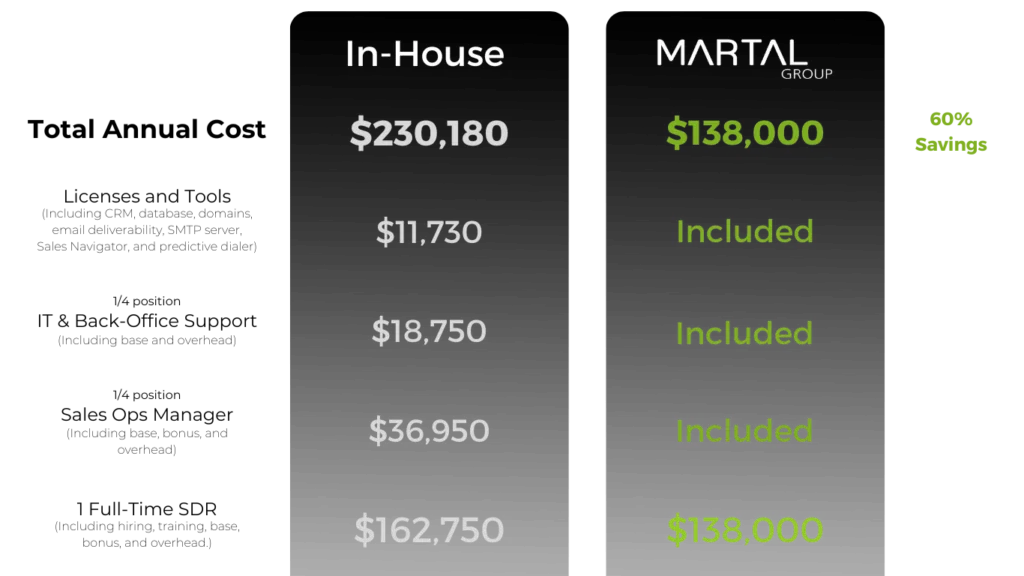The image size is (1024, 576).
Task: Click the small GROUP text under MARTAL
Action: coord(806,74)
